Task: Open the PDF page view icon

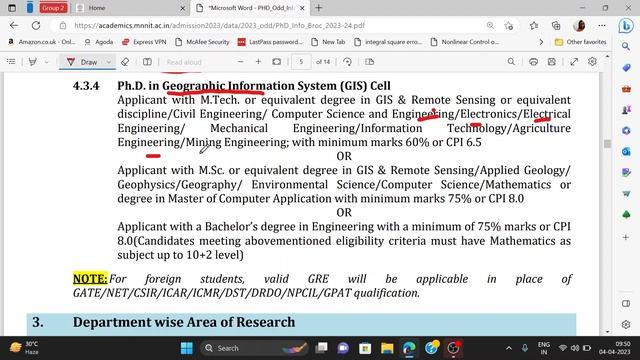Action: [369, 62]
